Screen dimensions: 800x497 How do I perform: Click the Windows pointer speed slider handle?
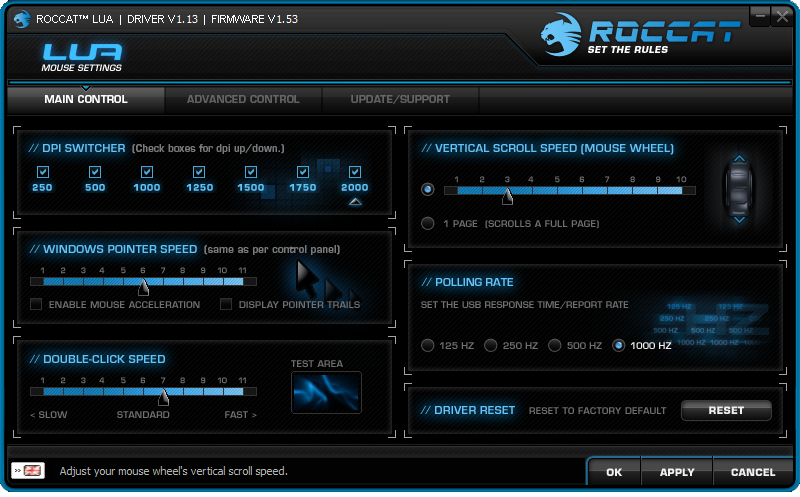[x=143, y=287]
